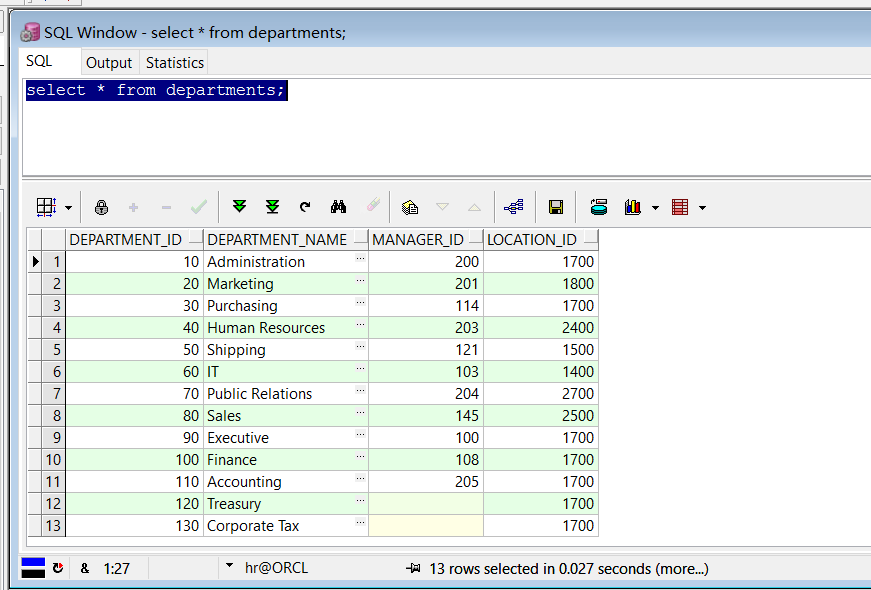Click the ampersand substitution icon in status bar

pos(84,568)
